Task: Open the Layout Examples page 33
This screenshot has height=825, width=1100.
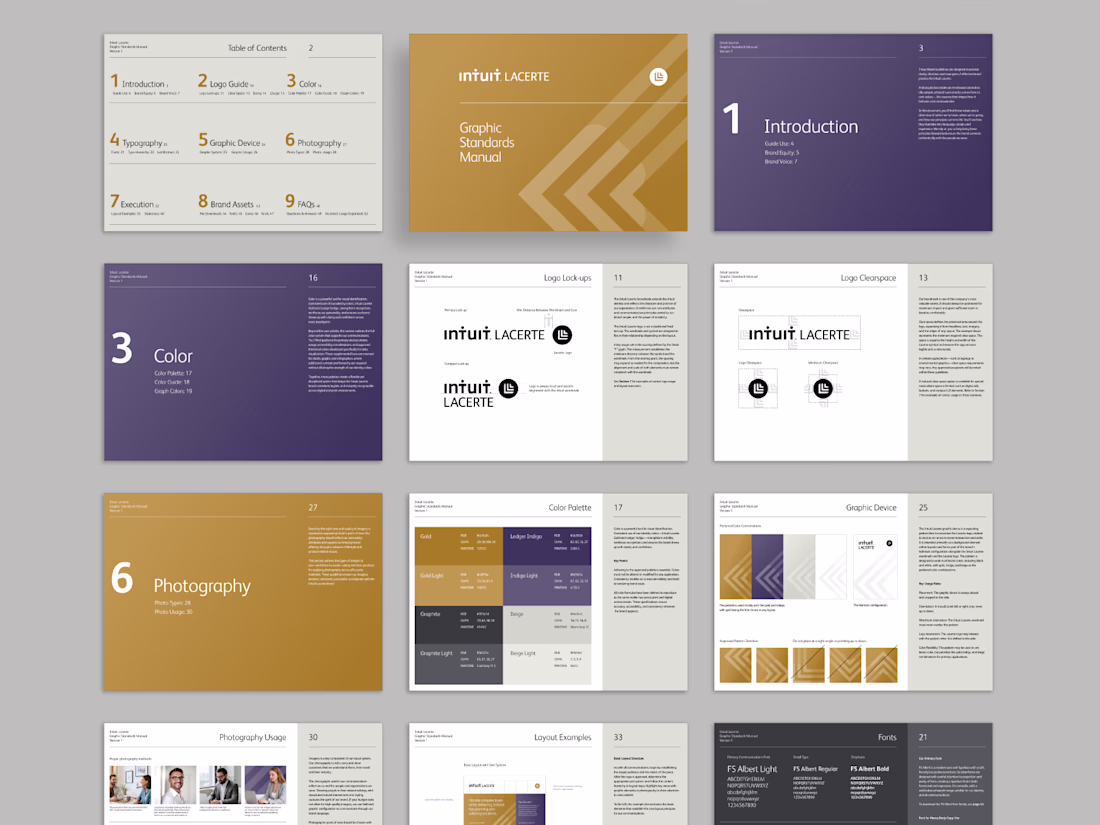Action: click(548, 774)
